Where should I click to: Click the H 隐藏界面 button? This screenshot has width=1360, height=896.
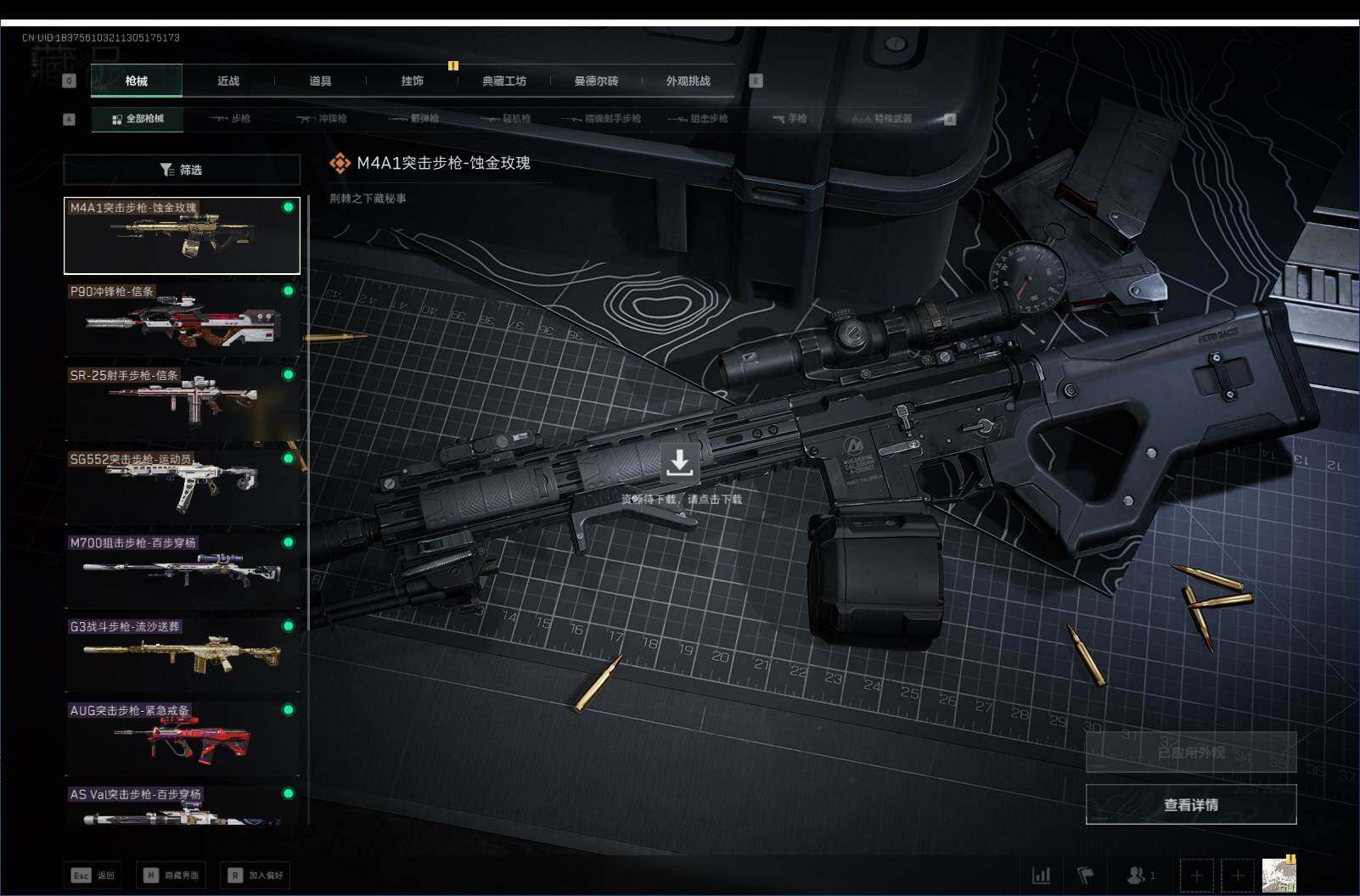(171, 875)
